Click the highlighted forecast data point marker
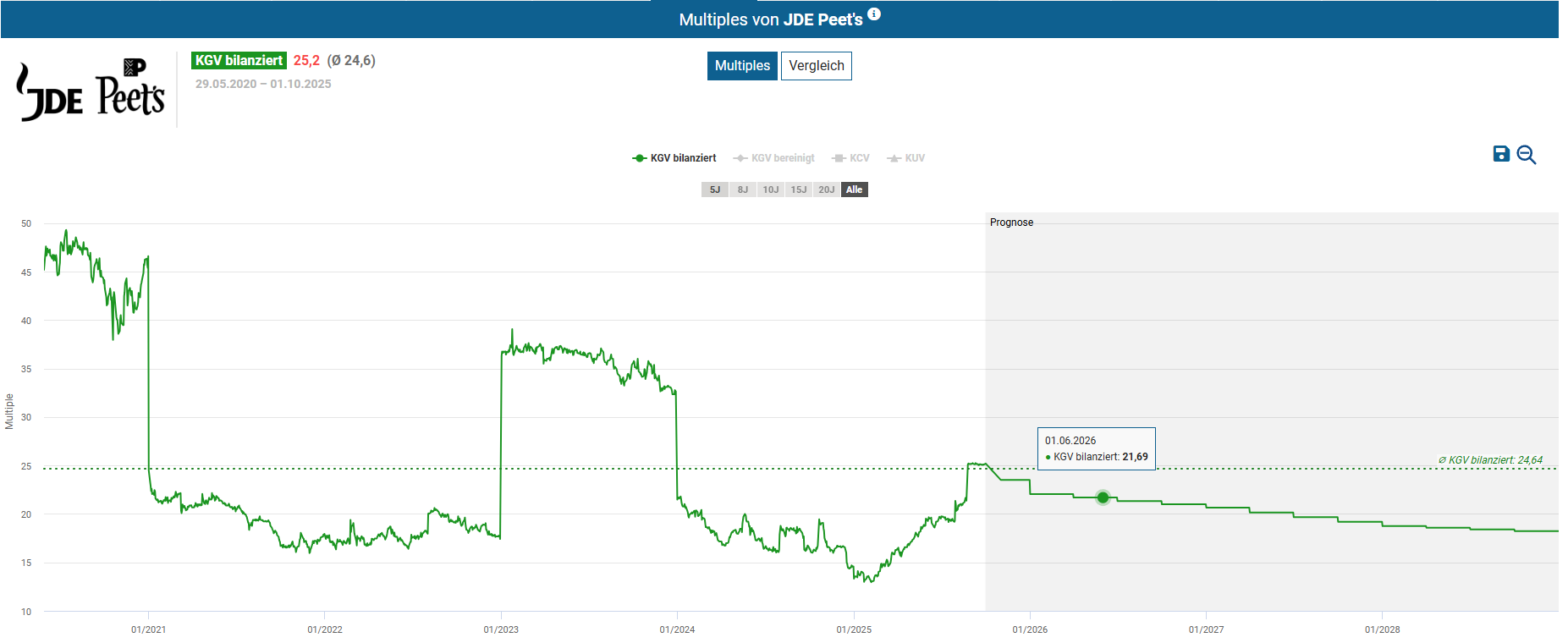The width and height of the screenshot is (1568, 643). click(x=1103, y=497)
